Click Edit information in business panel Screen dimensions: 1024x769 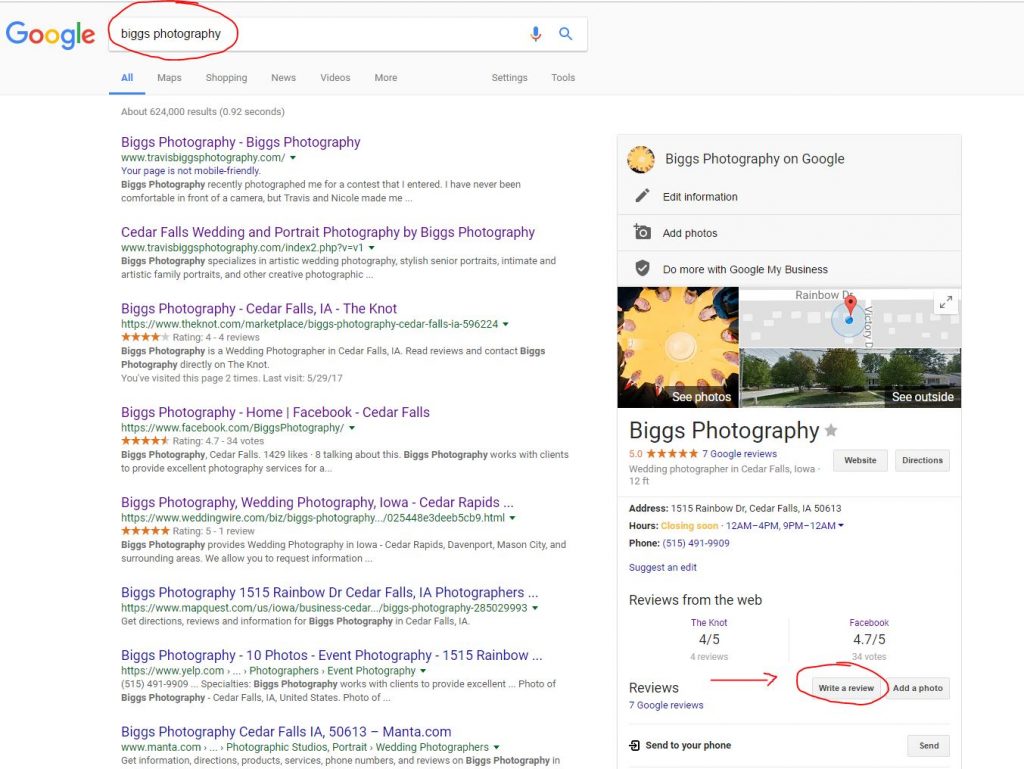[700, 196]
